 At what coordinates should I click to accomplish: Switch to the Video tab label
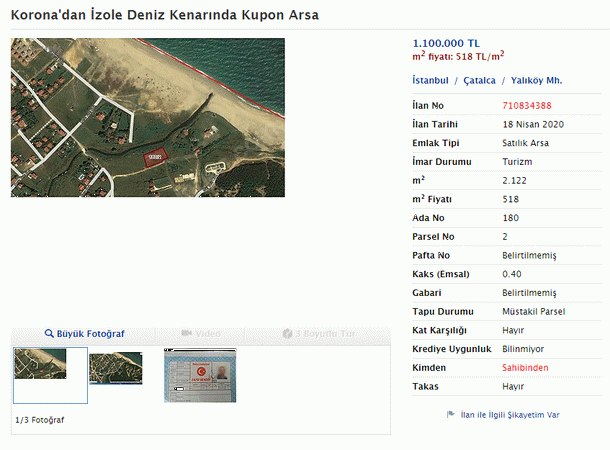pyautogui.click(x=208, y=333)
